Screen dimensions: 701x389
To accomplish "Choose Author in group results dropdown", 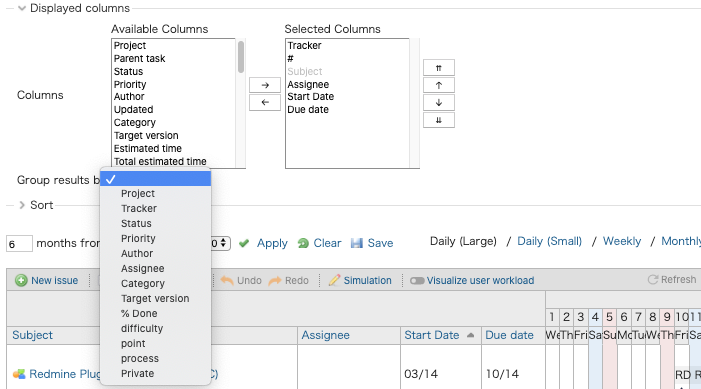I will coord(137,254).
